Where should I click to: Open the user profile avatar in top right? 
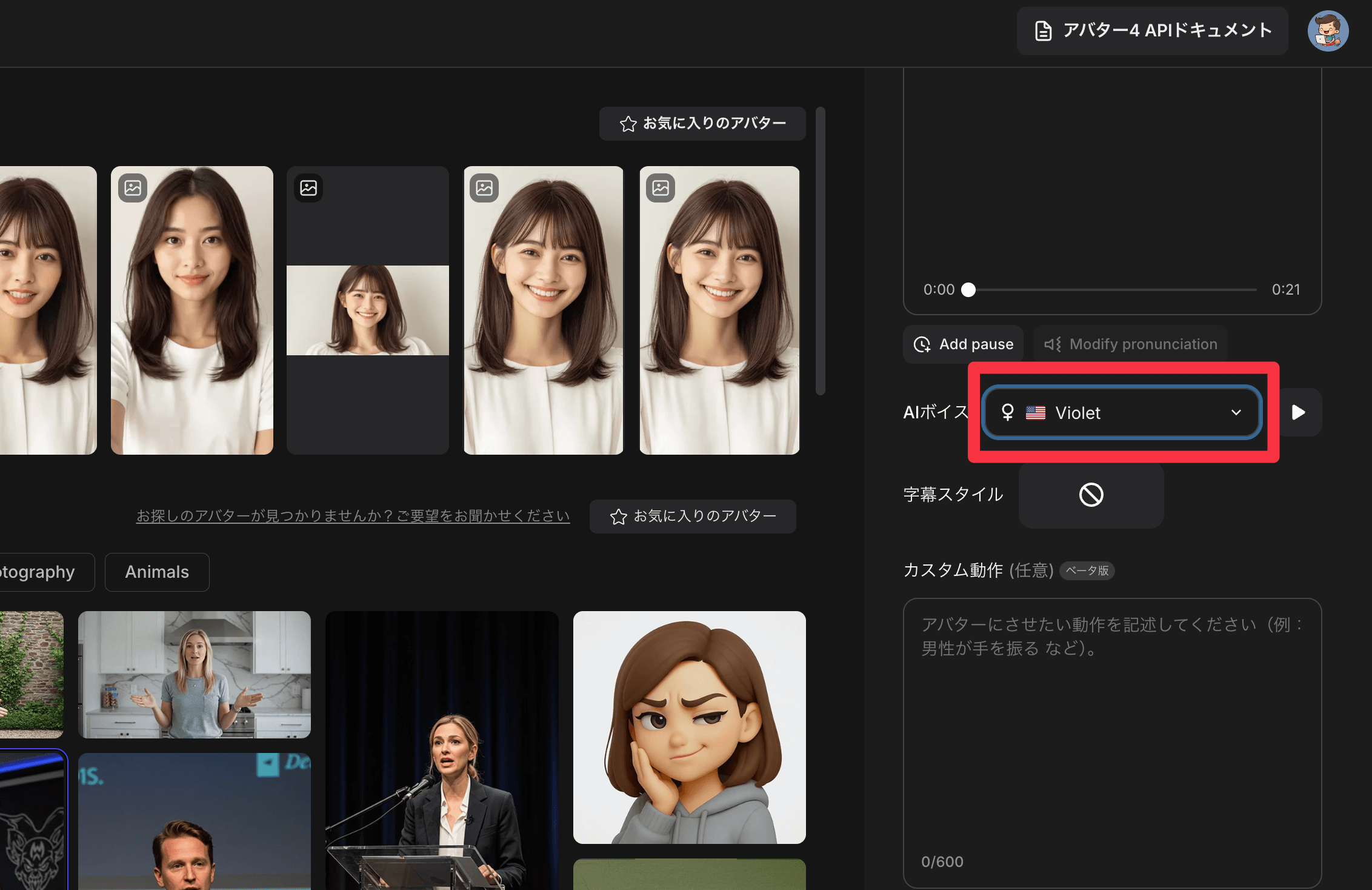(x=1328, y=30)
